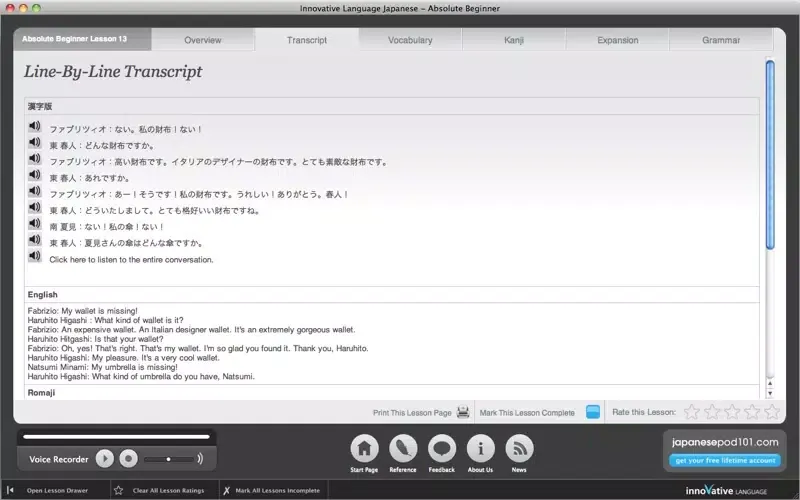
Task: Click Print This Lesson Page text
Action: (412, 413)
